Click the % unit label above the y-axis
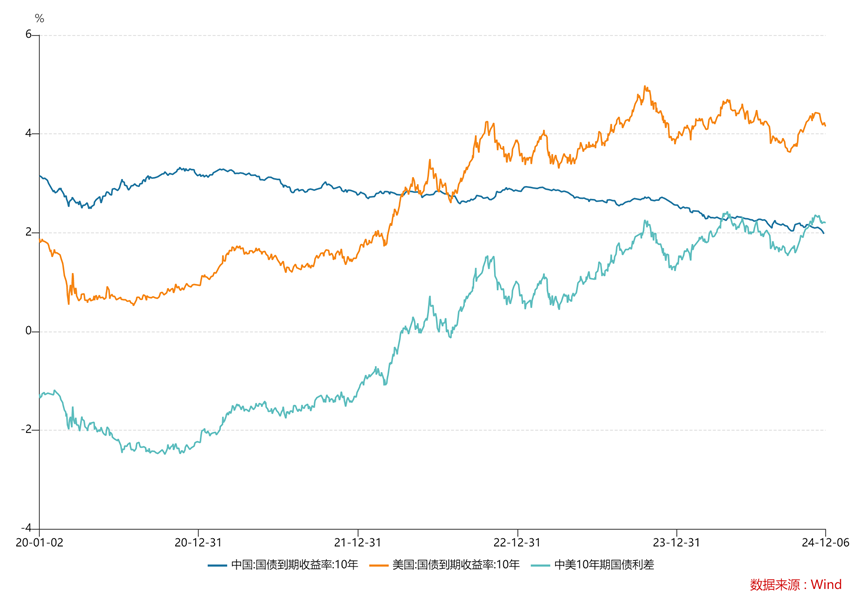 [x=39, y=18]
